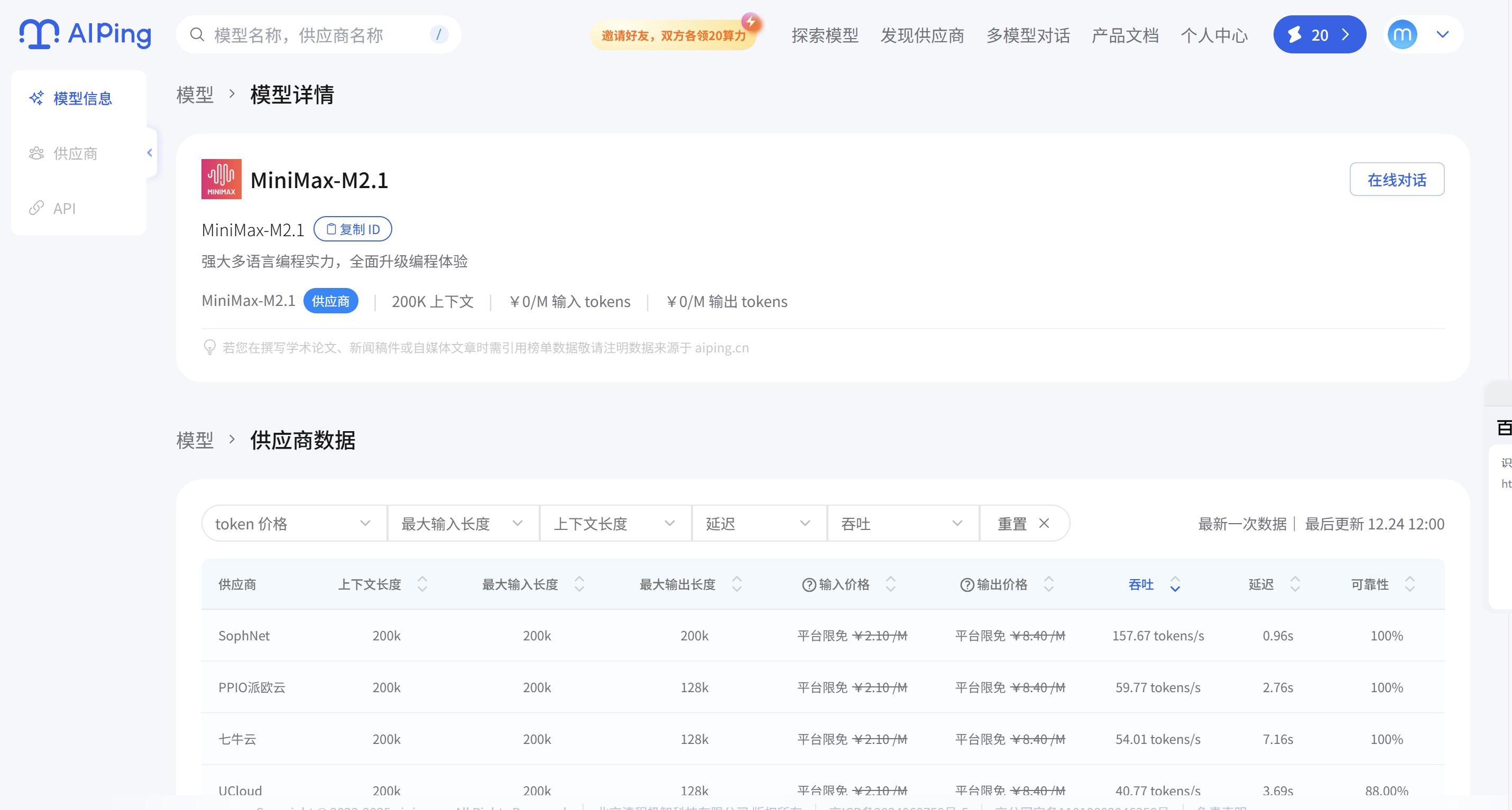Open 探索模型 in the top navigation
Screen dimensions: 1512x810
[x=824, y=35]
